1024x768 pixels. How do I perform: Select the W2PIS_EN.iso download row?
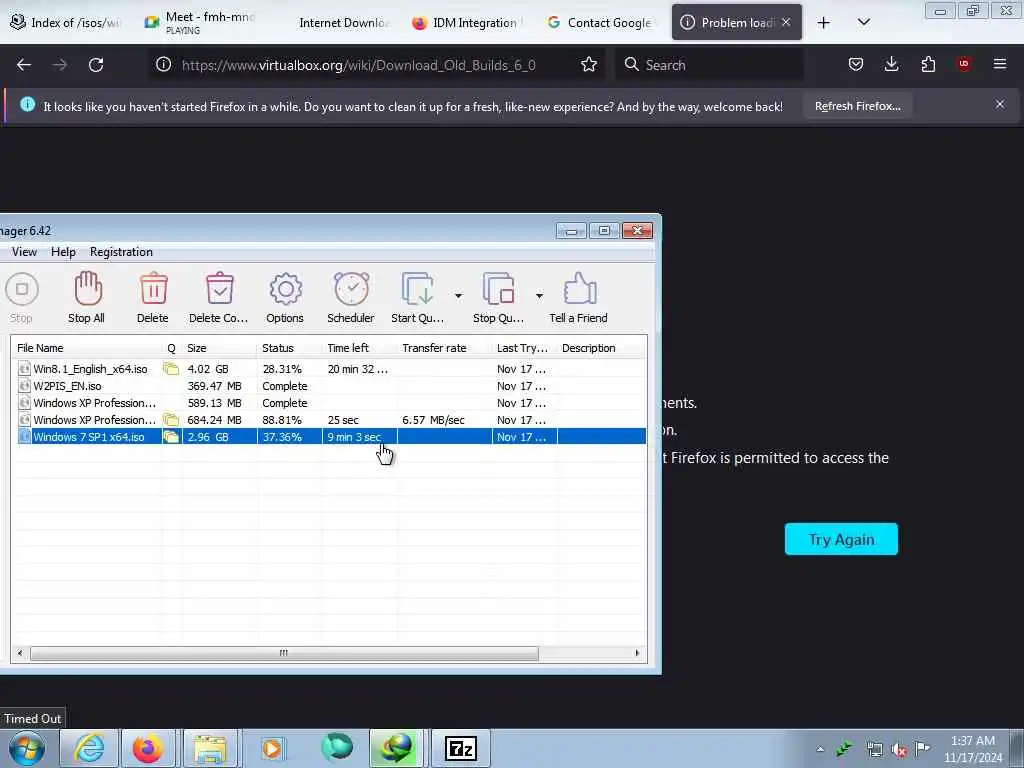pos(331,386)
